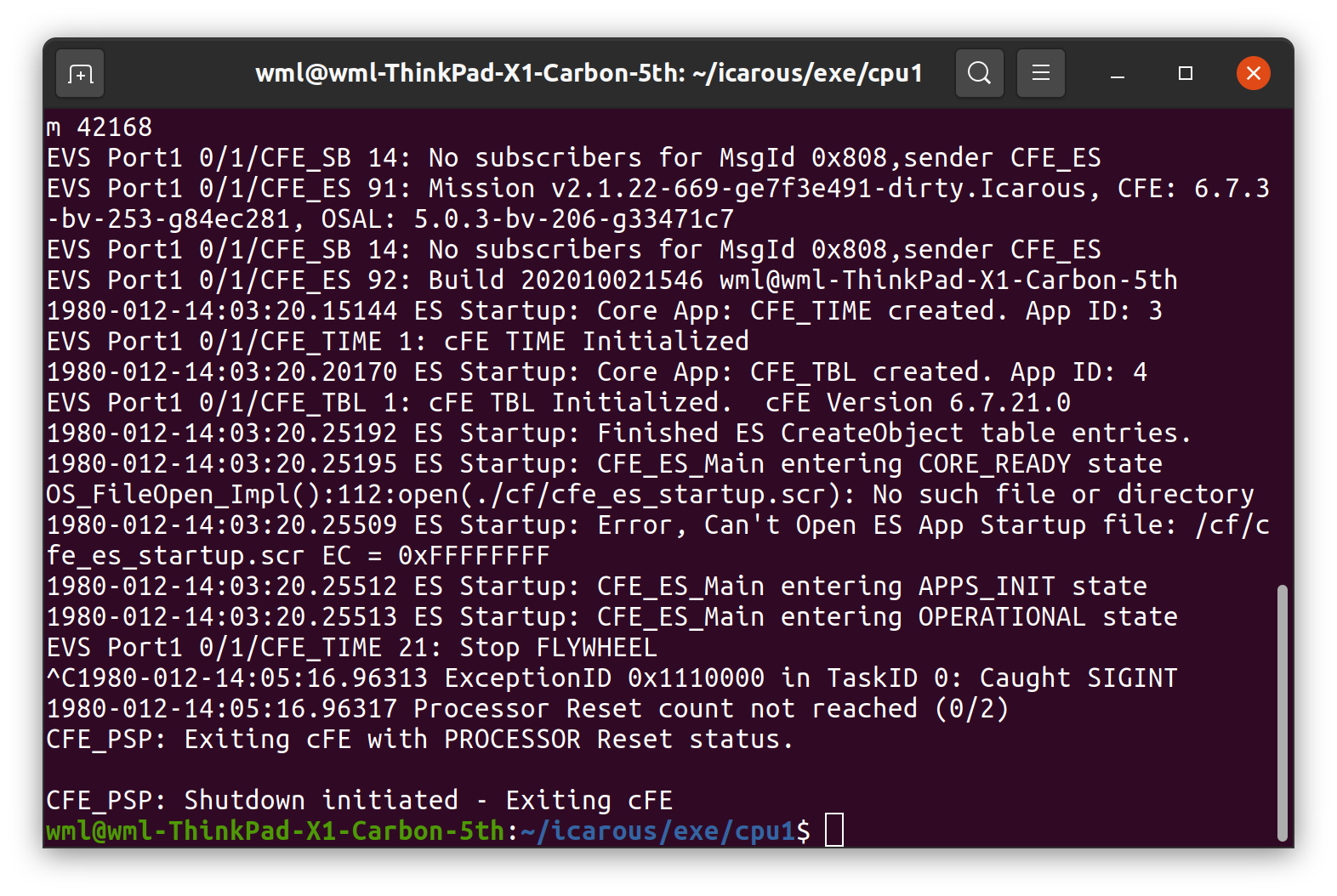Open a new terminal tab
The height and width of the screenshot is (896, 1337).
coord(79,73)
